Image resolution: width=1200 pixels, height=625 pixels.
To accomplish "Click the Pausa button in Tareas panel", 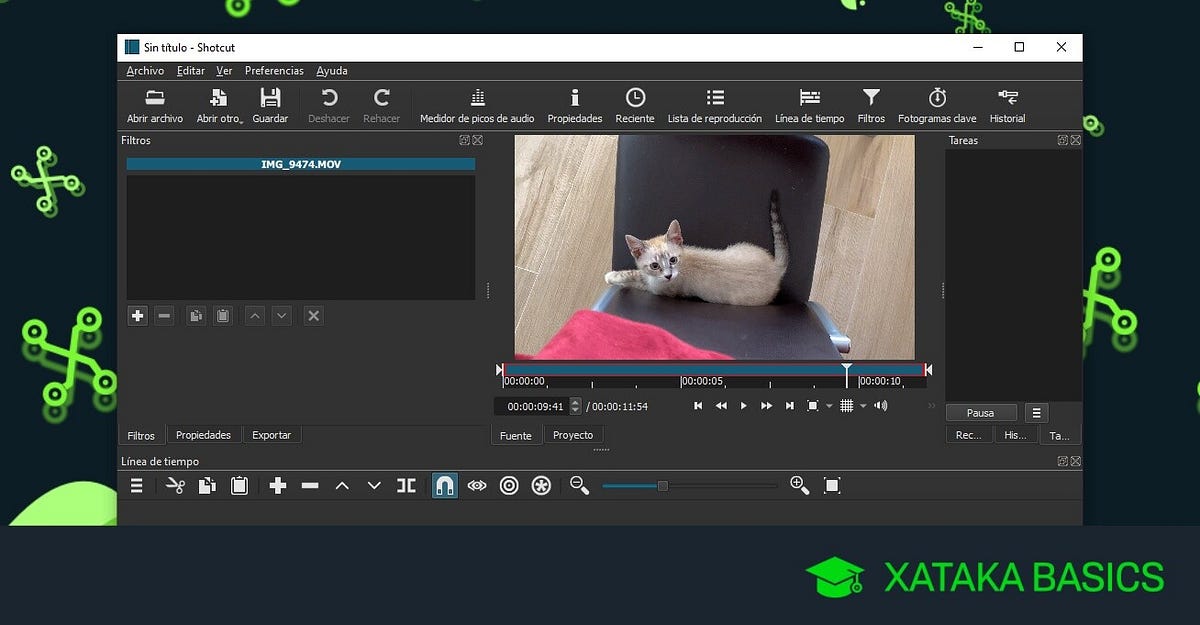I will point(980,412).
